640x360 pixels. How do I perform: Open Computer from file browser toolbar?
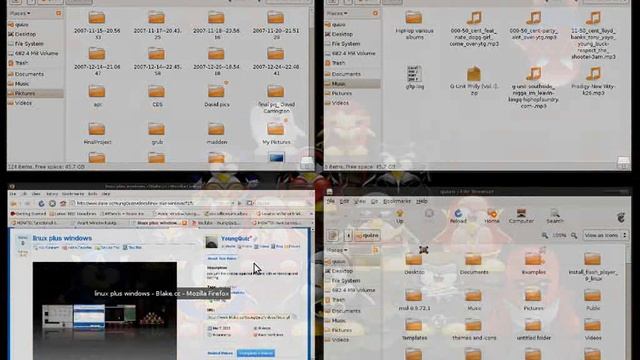(521, 216)
